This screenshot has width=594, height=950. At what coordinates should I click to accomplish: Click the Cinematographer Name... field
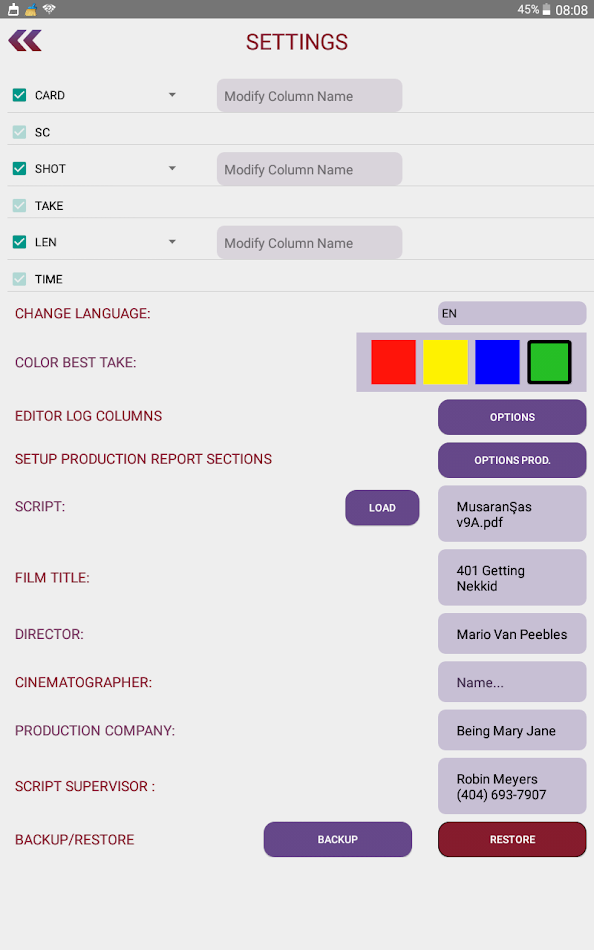pos(511,681)
